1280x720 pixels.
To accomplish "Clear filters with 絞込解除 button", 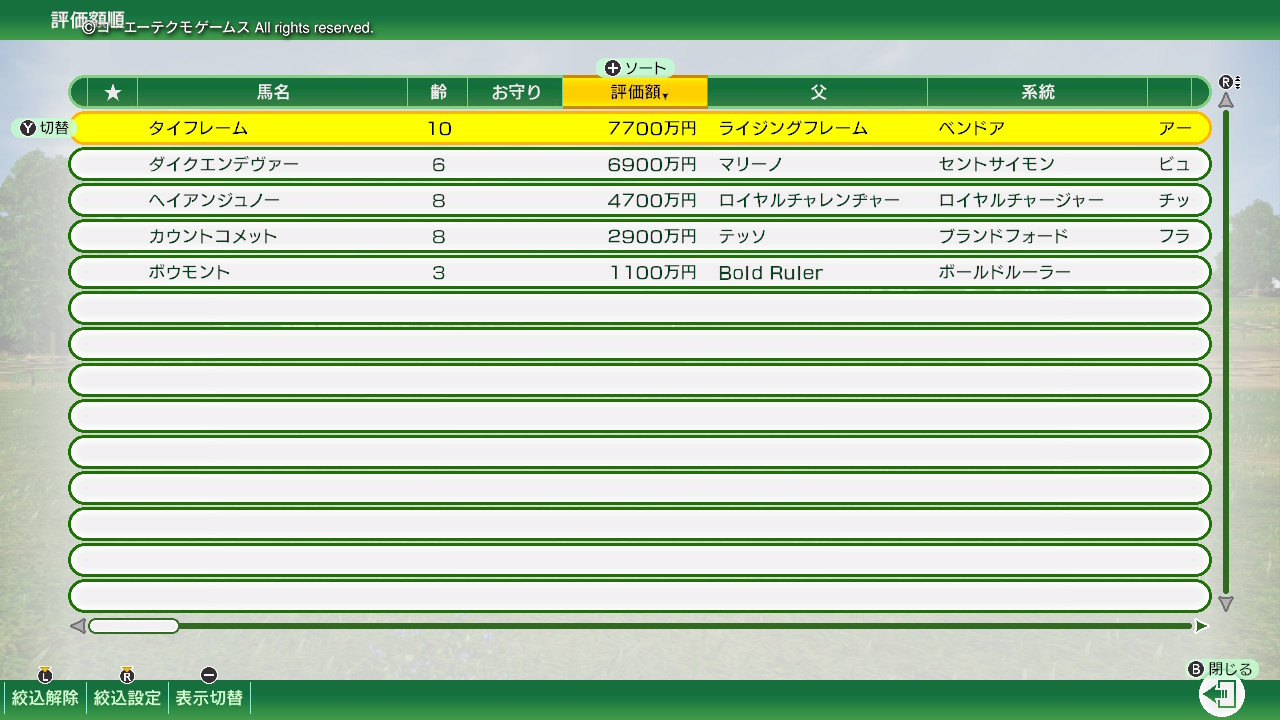I will tap(45, 698).
